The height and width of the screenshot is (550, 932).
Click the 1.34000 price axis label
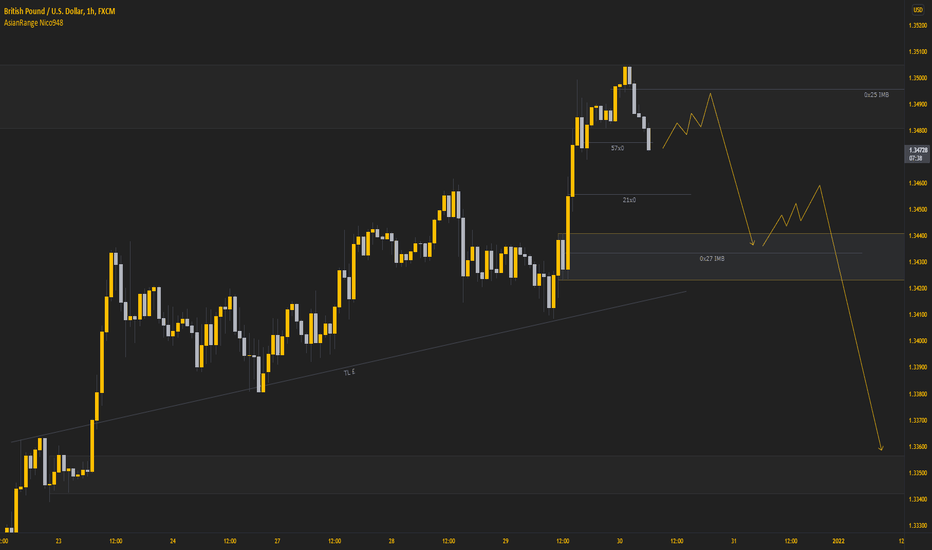tap(918, 341)
